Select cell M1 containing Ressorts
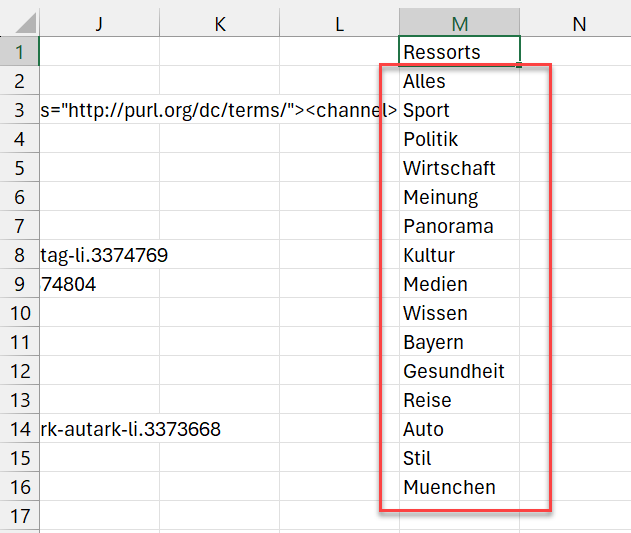 [459, 52]
